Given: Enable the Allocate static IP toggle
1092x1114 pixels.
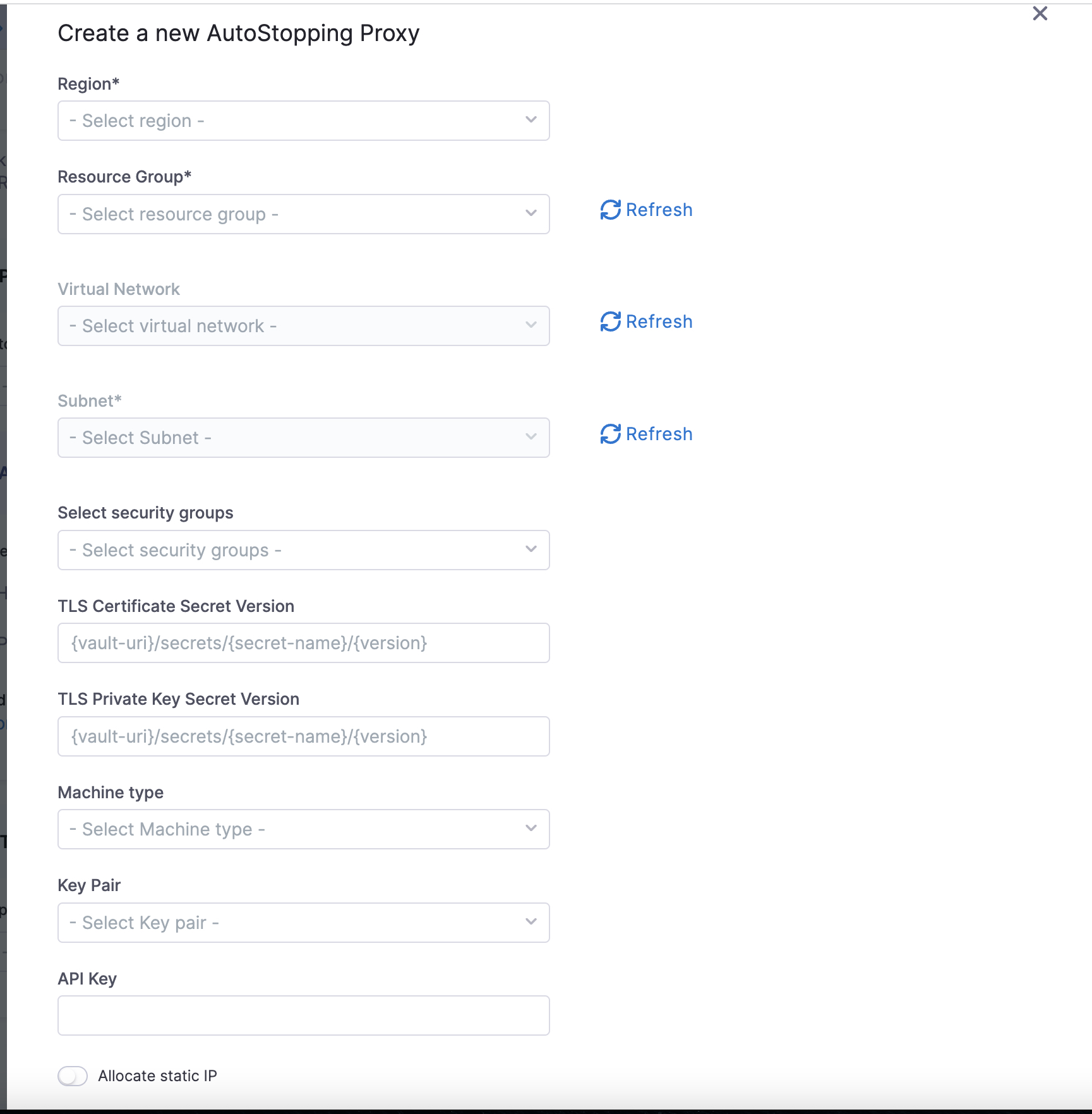Looking at the screenshot, I should (x=73, y=1076).
